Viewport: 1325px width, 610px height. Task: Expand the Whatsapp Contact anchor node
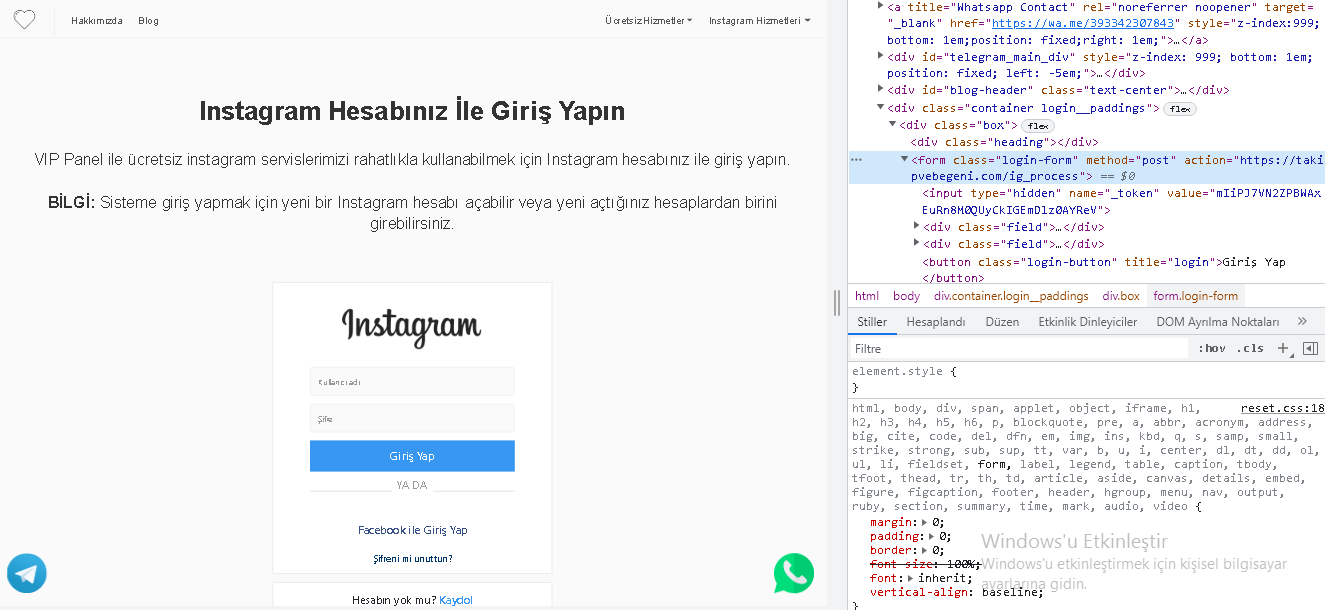[x=881, y=6]
